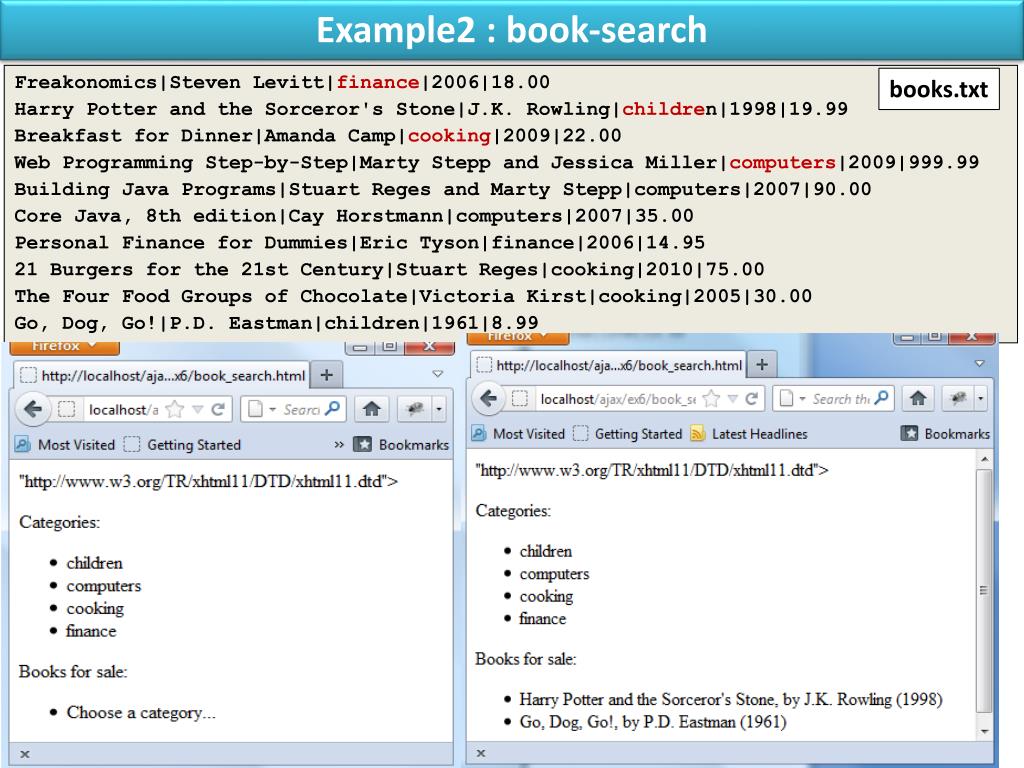Click finance category in left window
The width and height of the screenshot is (1024, 768).
tap(91, 631)
